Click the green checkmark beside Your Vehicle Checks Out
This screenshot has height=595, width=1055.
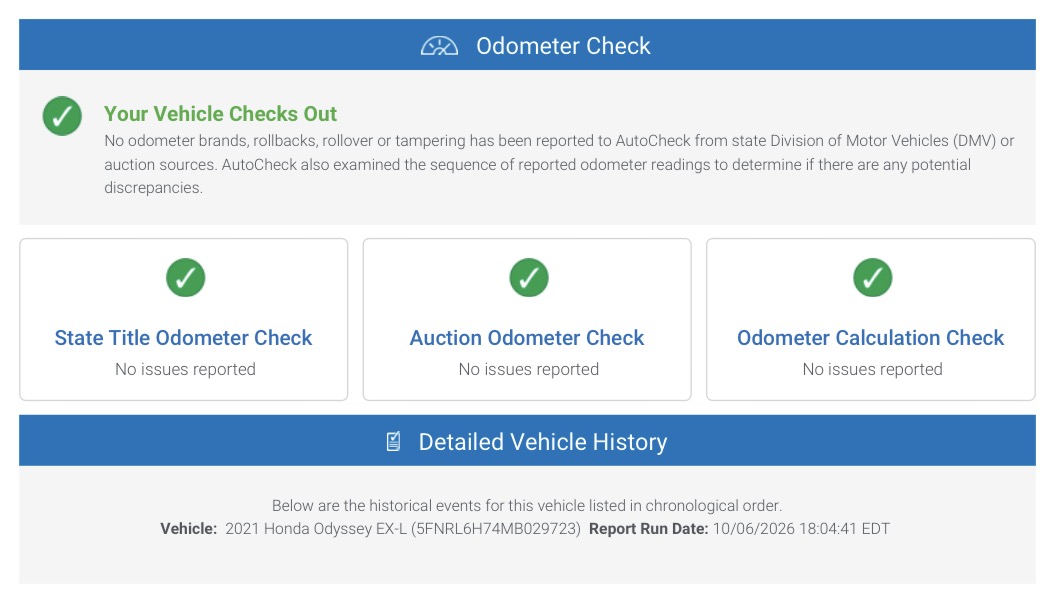[62, 116]
